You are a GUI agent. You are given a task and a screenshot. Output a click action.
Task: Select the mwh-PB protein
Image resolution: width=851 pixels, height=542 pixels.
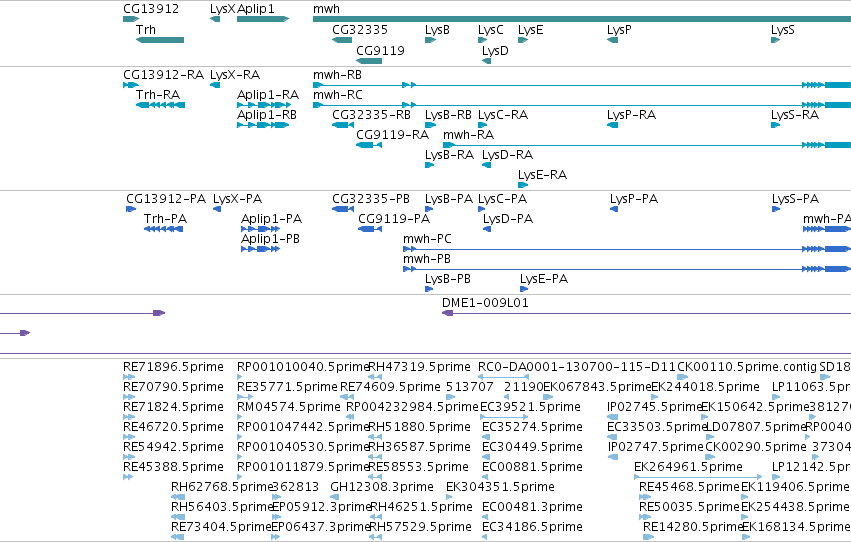(x=627, y=269)
